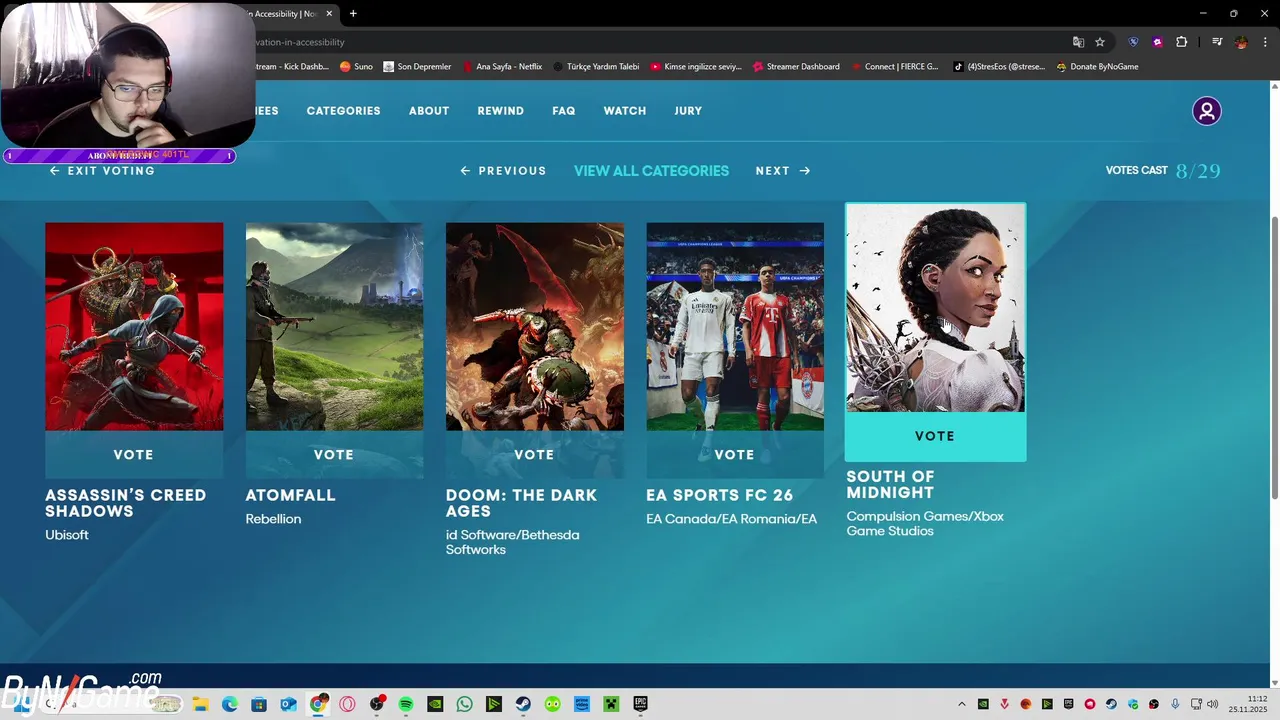This screenshot has width=1280, height=720.
Task: Open the Ana Sayfa - Netflix bookmark
Action: click(502, 67)
